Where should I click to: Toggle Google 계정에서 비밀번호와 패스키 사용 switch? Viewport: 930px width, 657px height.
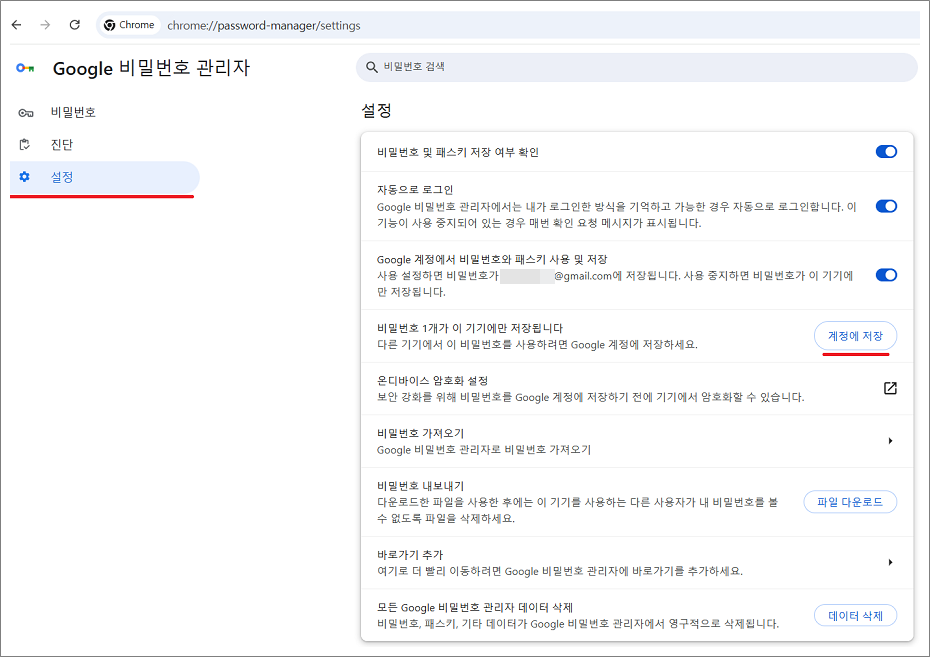click(x=886, y=275)
